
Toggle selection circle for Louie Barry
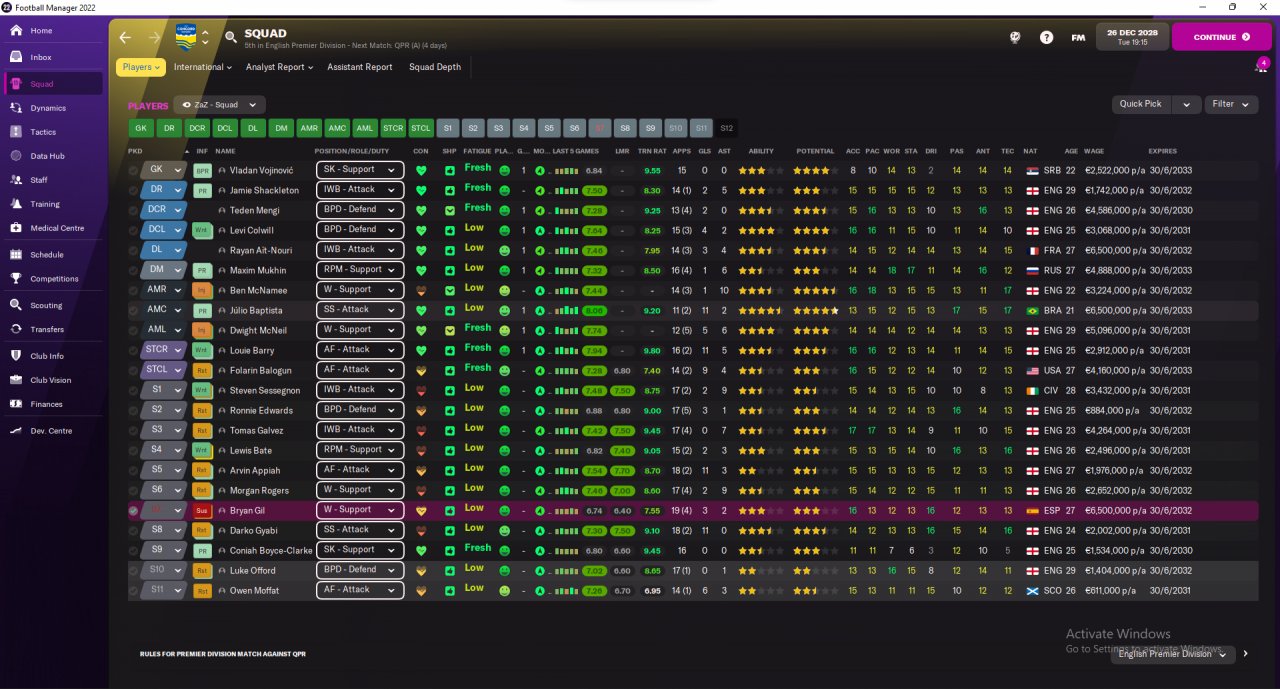tap(133, 350)
